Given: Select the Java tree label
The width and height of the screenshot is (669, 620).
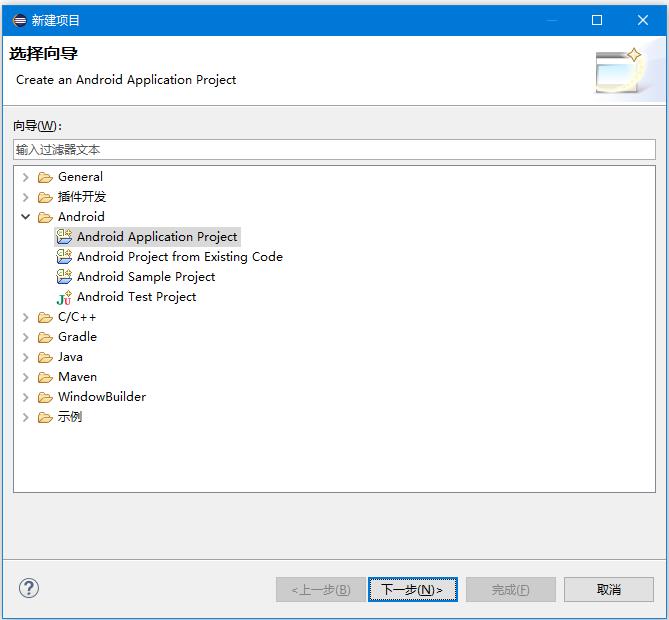Looking at the screenshot, I should [70, 357].
